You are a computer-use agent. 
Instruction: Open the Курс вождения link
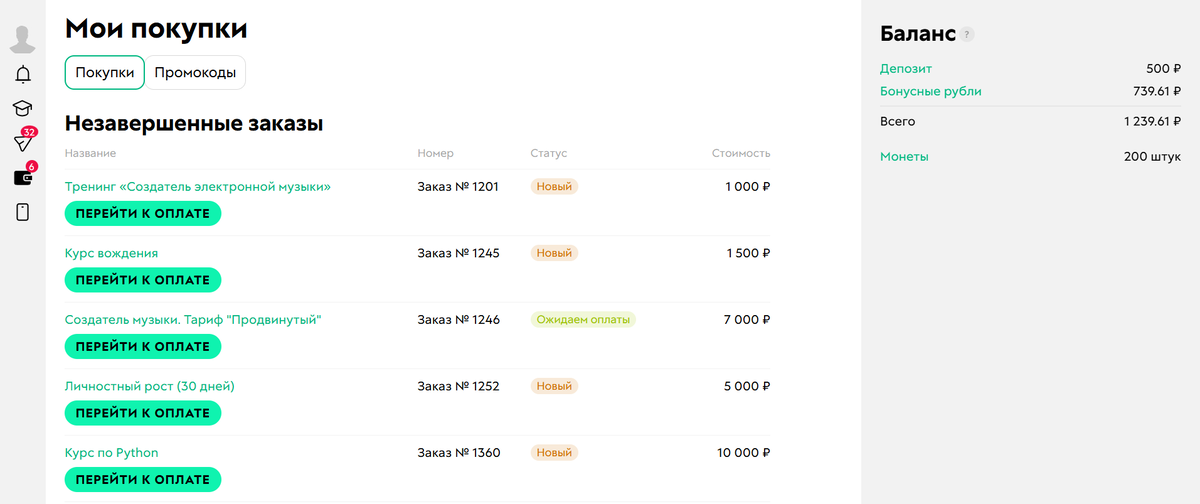point(111,253)
